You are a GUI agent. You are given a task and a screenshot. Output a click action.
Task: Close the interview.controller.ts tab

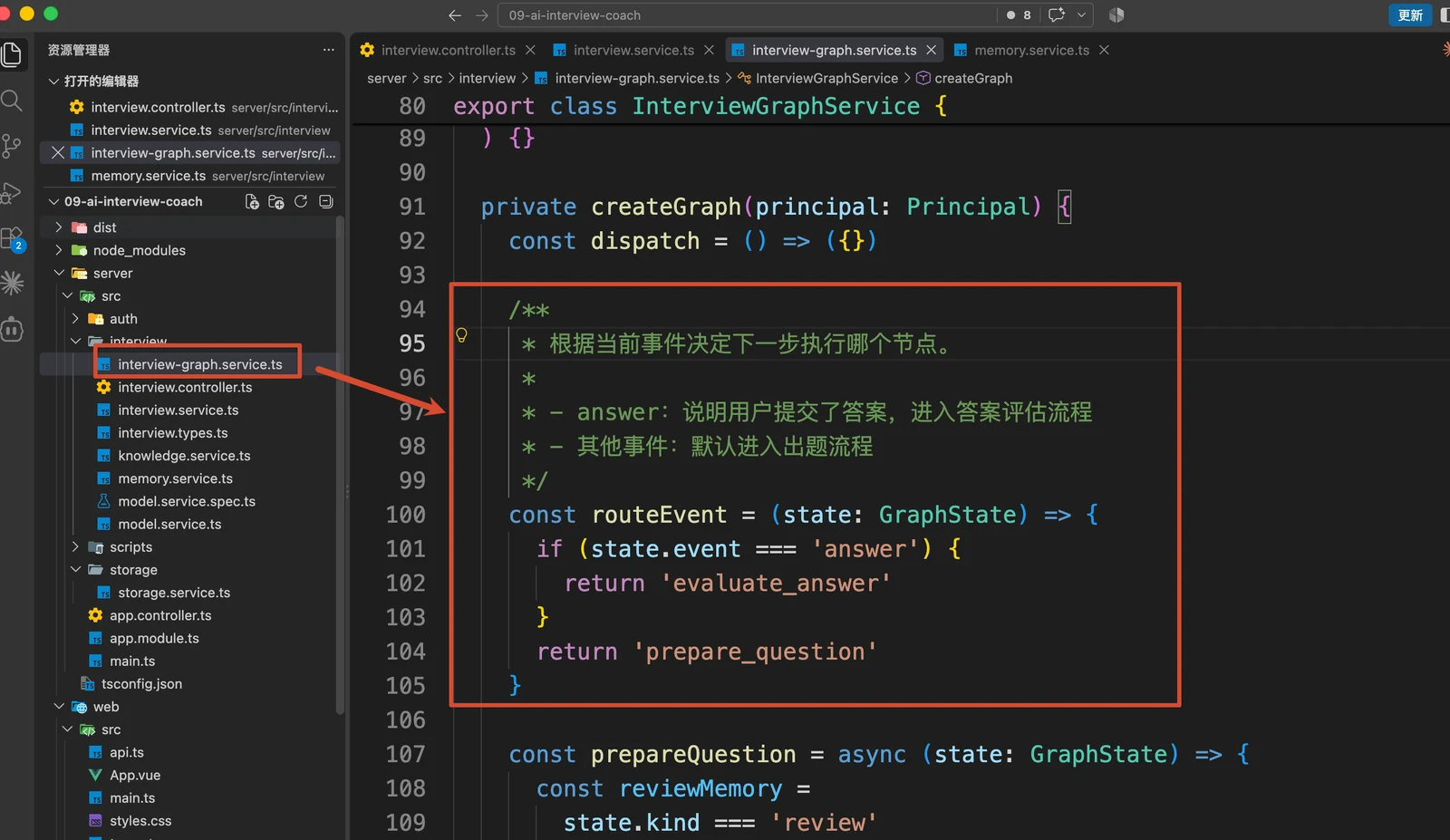point(530,50)
